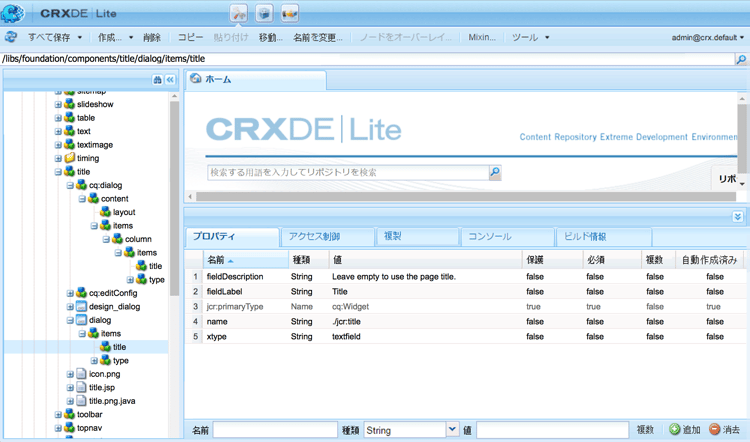The width and height of the screenshot is (750, 442).
Task: Click the home panel horizontal scrollbar
Action: [x=465, y=197]
